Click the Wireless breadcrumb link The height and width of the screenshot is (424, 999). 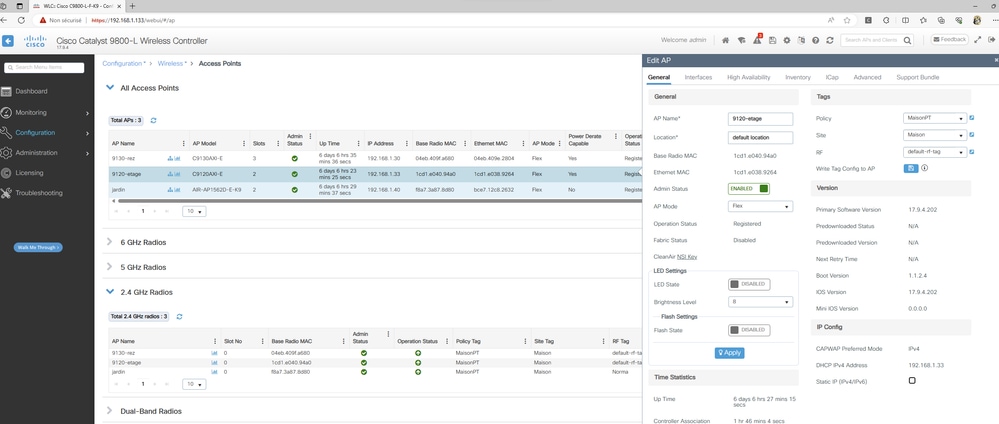click(170, 64)
